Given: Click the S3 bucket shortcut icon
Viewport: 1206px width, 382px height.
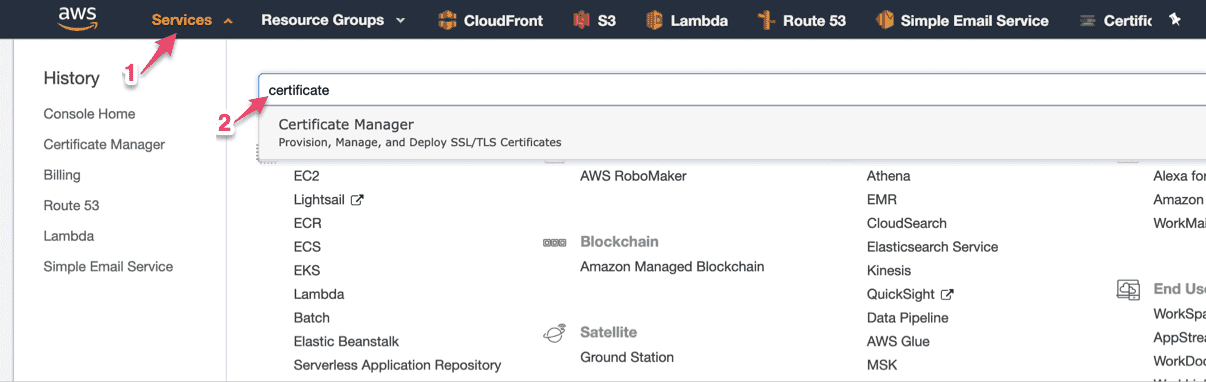Looking at the screenshot, I should click(x=581, y=20).
